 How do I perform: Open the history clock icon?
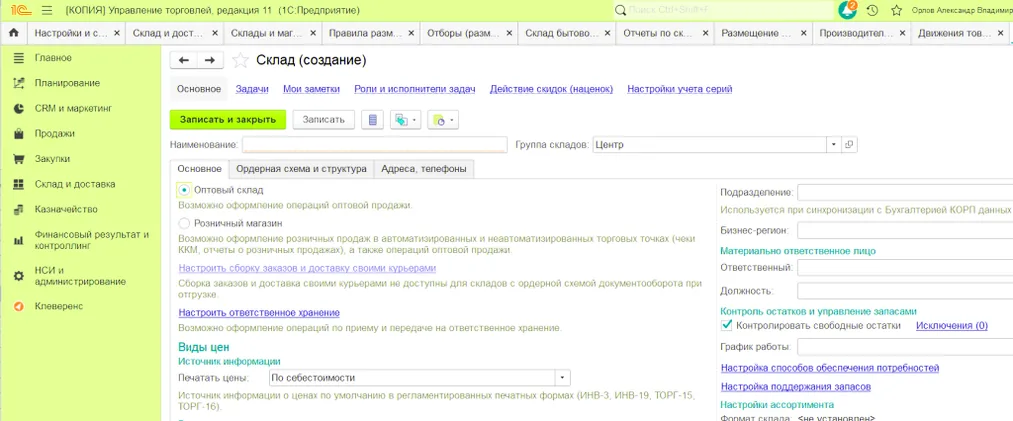872,10
